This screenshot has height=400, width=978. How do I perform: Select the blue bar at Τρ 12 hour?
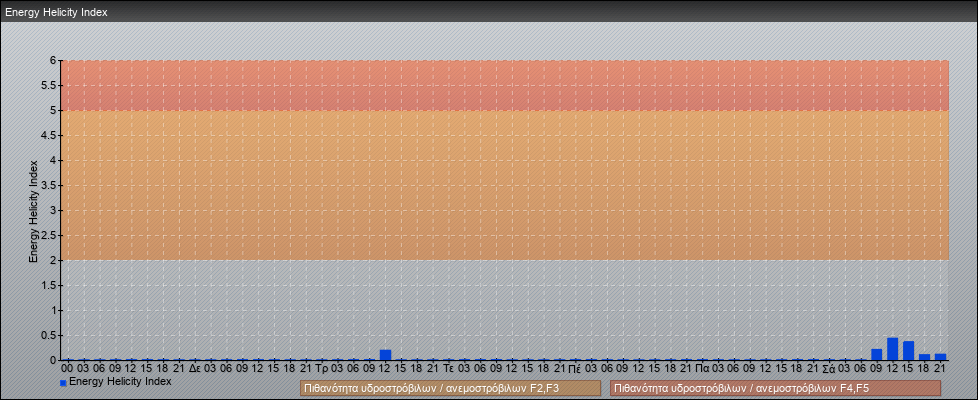click(385, 355)
